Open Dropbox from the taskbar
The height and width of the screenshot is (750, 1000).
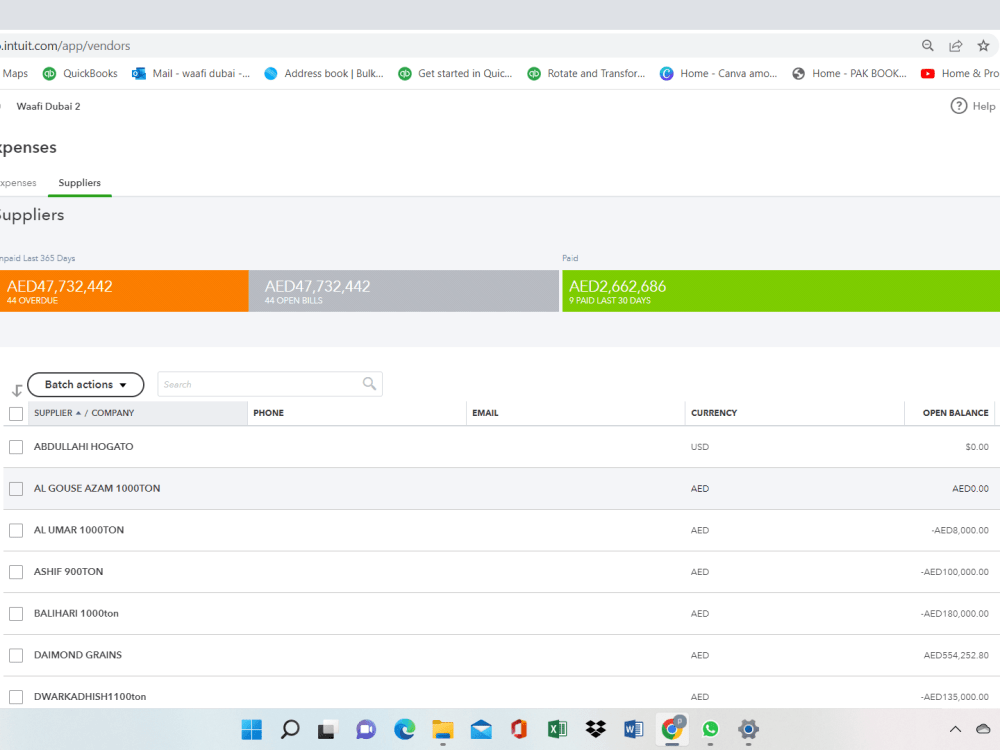tap(596, 729)
